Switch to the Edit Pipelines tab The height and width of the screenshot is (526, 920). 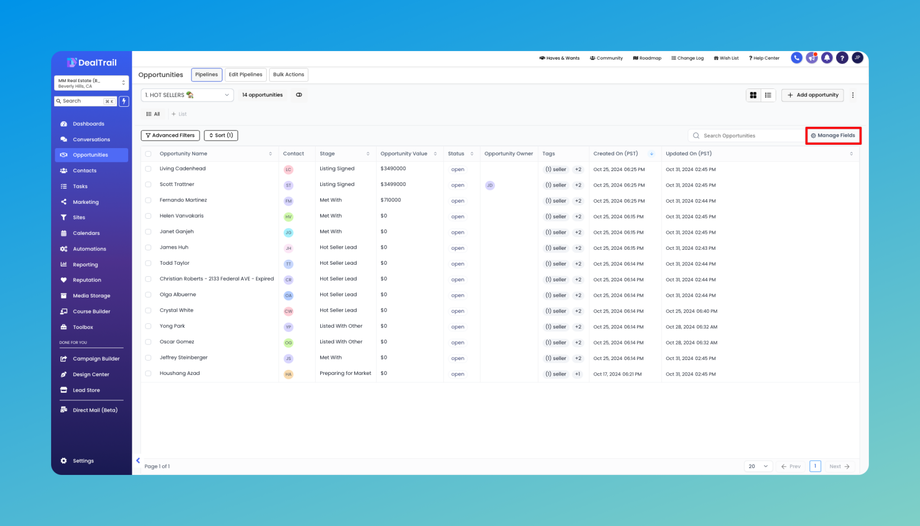(x=245, y=74)
